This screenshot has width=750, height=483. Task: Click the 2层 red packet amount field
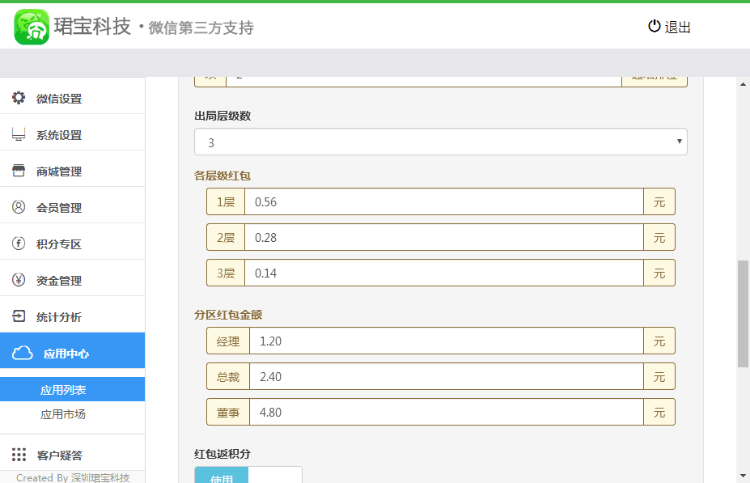[443, 238]
